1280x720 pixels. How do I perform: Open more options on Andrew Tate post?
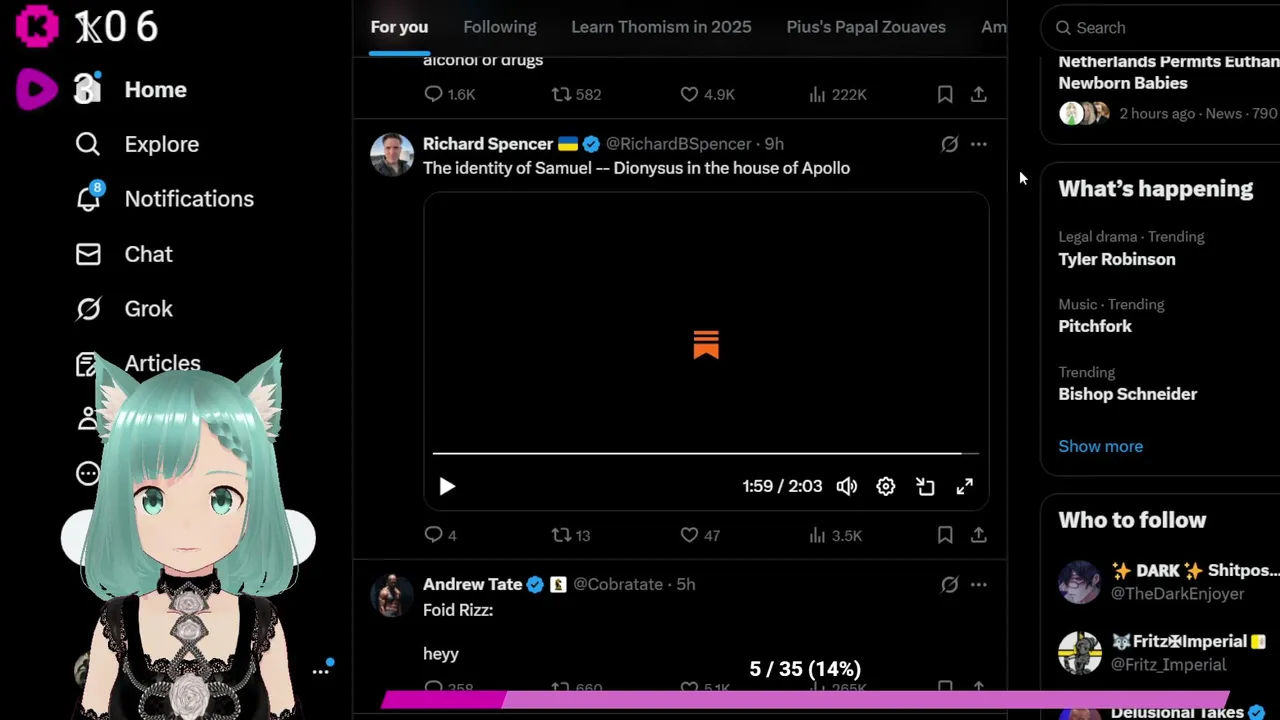979,584
